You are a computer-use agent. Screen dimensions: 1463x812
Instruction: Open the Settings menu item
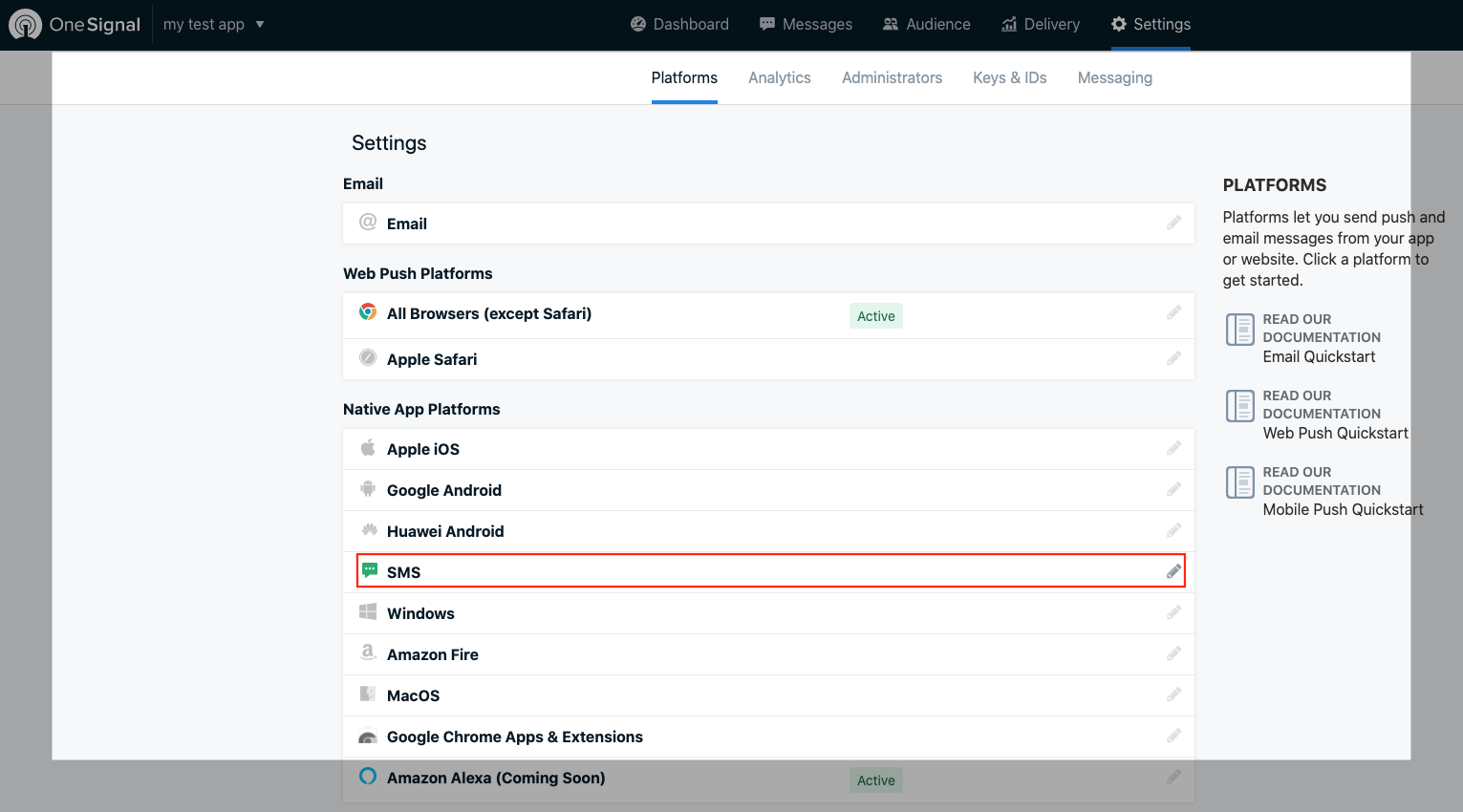(1151, 24)
